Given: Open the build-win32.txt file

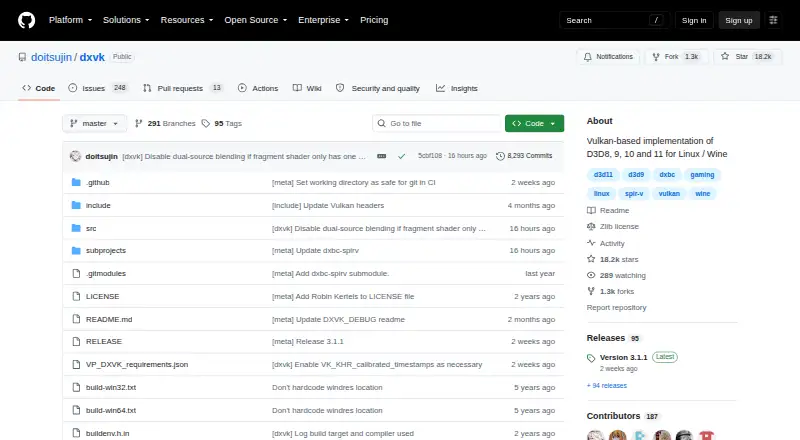Looking at the screenshot, I should (111, 387).
